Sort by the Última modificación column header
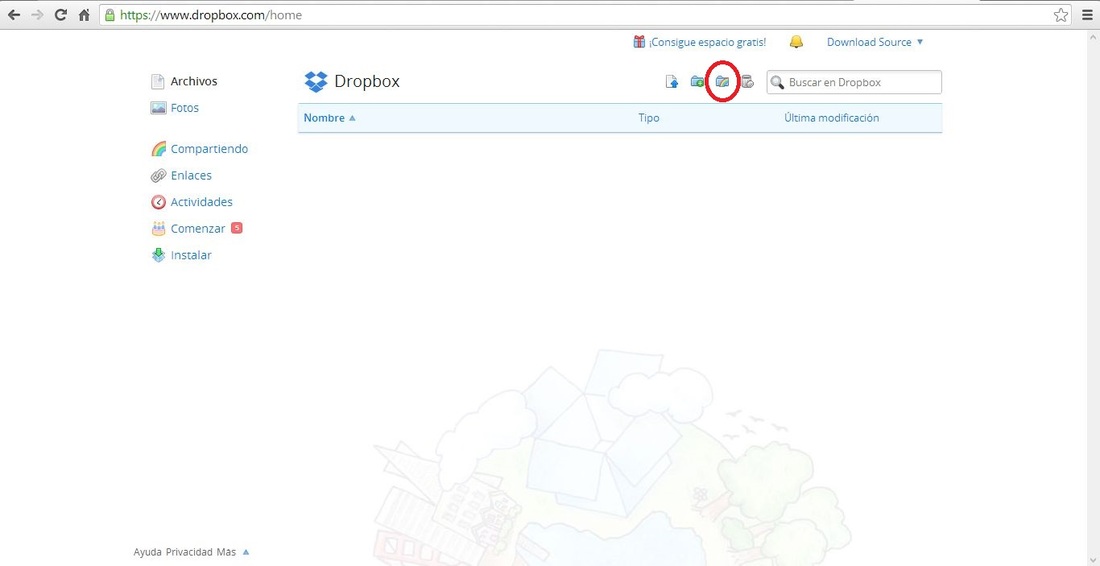 [x=831, y=118]
